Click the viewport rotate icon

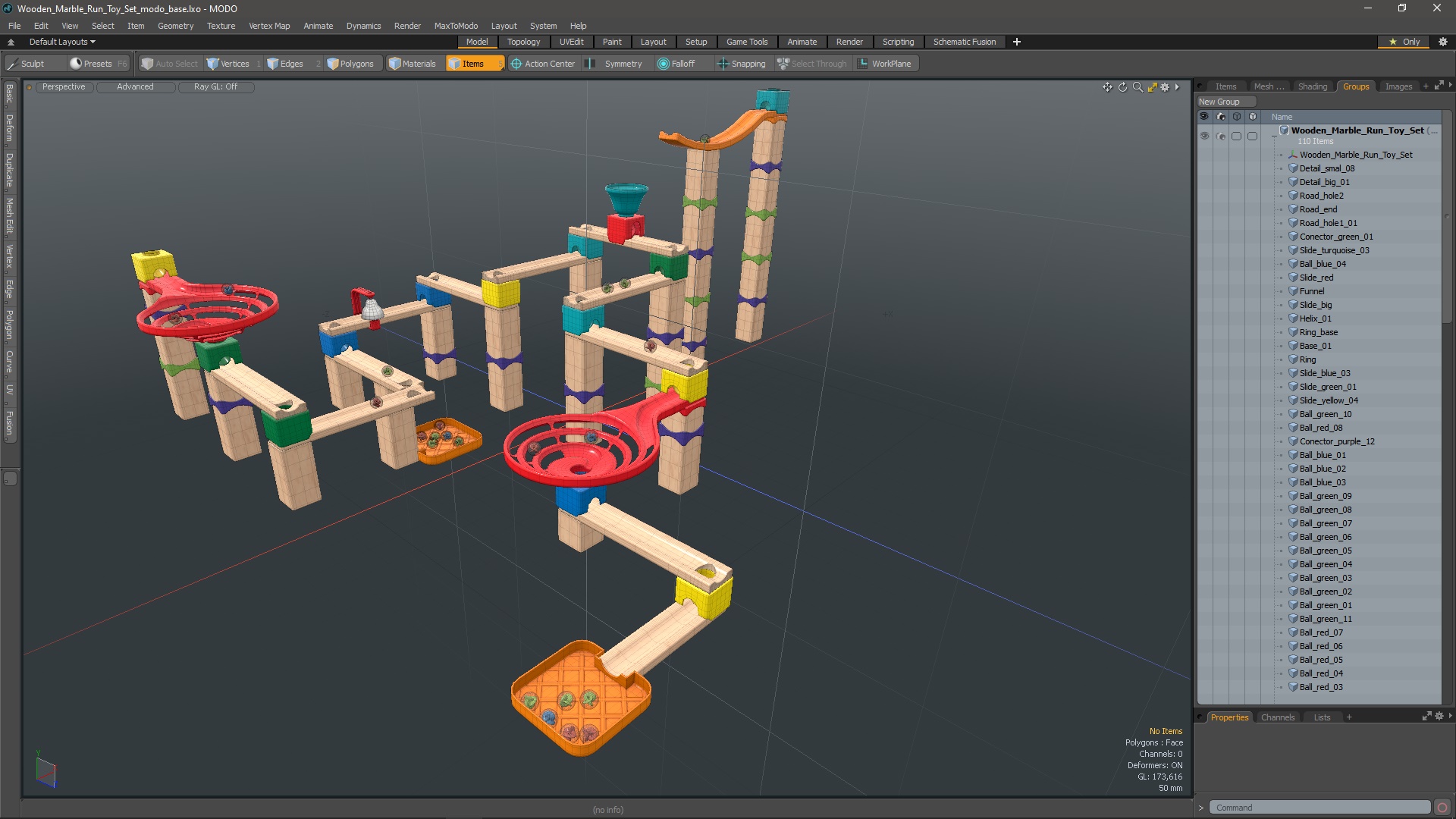[1122, 87]
